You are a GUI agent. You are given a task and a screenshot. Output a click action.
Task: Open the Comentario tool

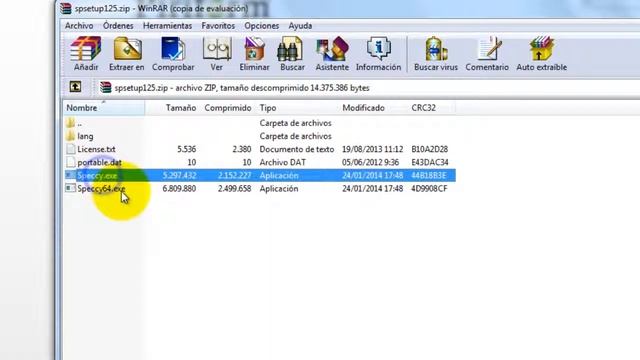click(489, 49)
